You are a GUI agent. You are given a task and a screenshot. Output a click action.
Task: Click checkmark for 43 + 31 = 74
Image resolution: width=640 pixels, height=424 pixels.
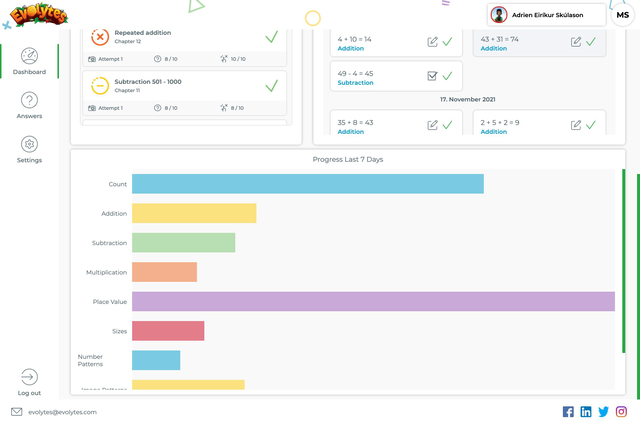click(x=591, y=42)
